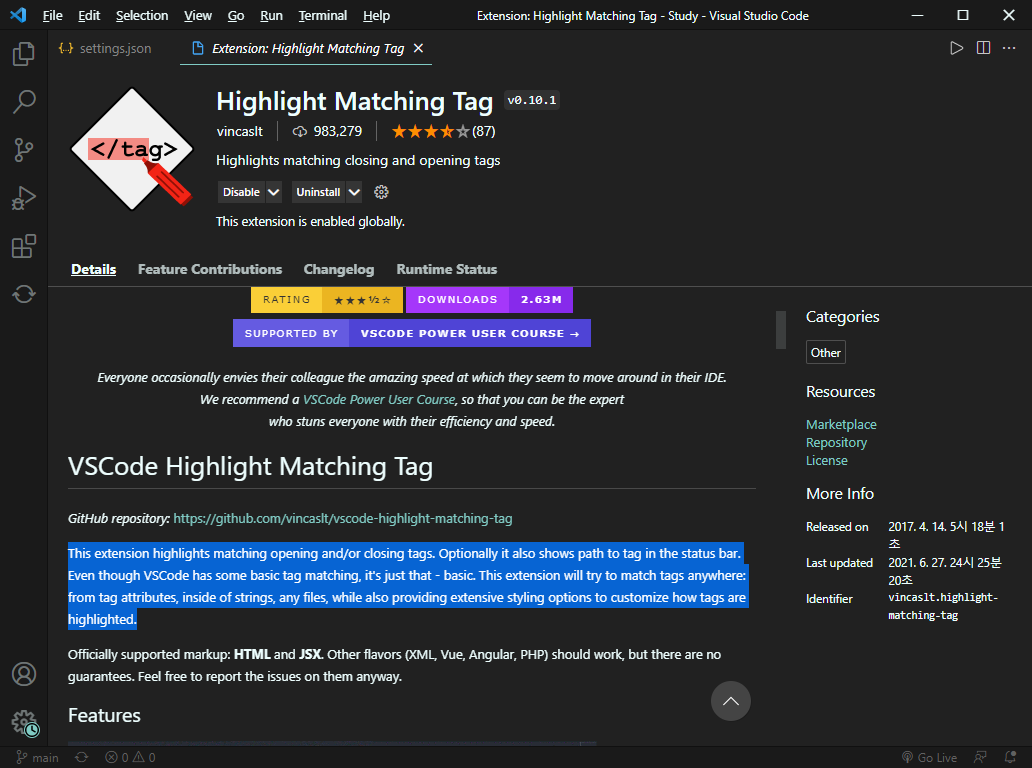Click the scroll-to-top round button
Screen dimensions: 1032x768
[731, 701]
